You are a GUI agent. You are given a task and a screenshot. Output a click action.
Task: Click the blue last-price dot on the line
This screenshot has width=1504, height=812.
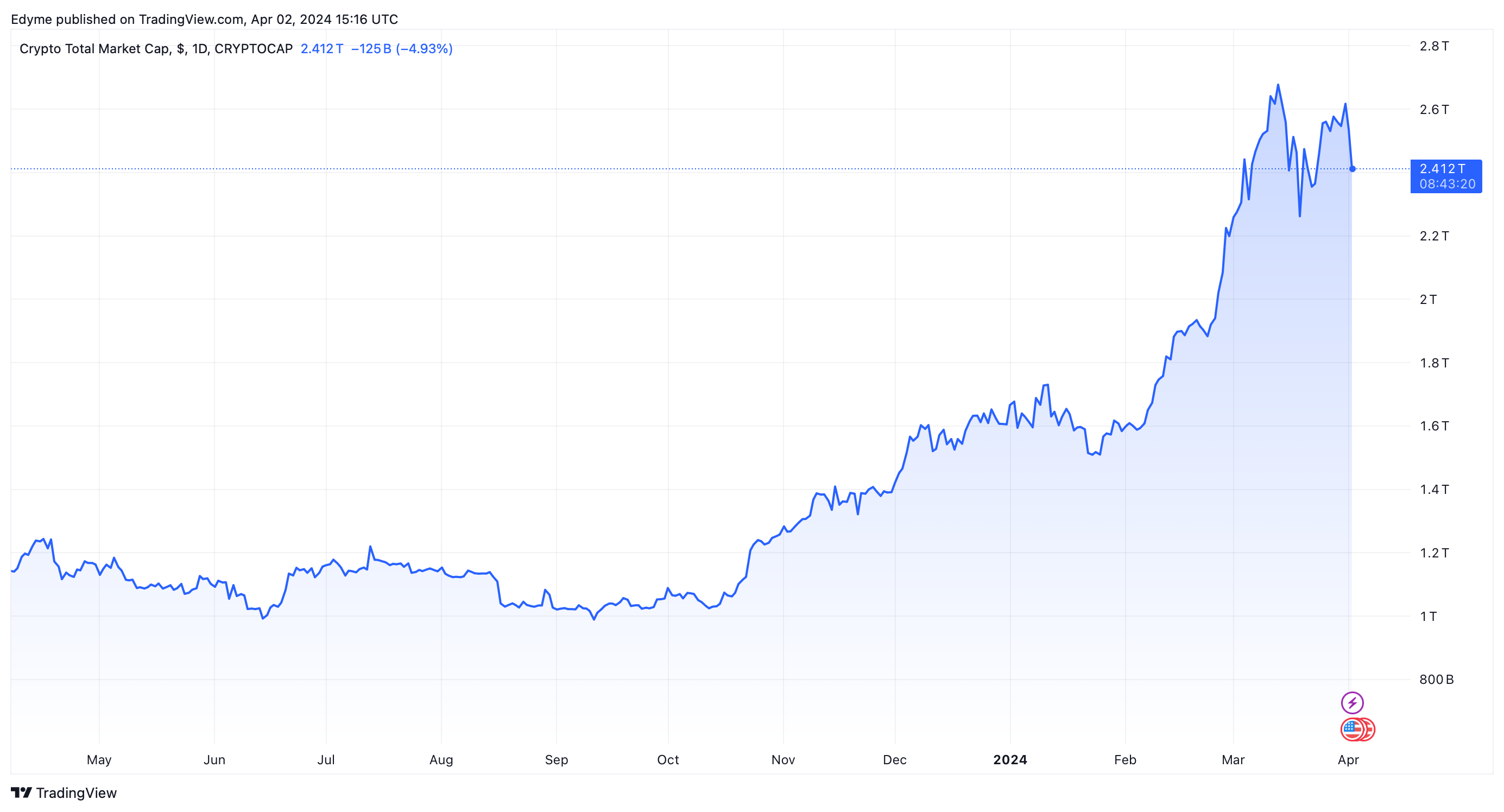pos(1352,169)
